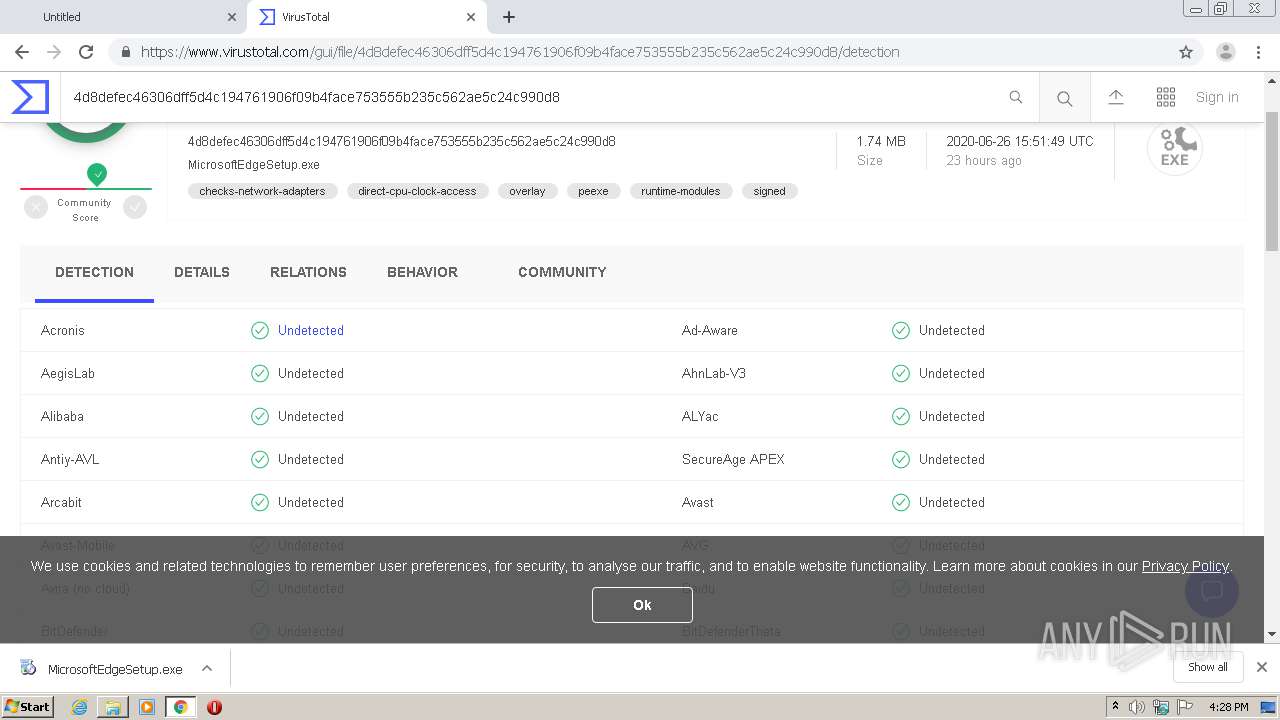Click the direct-cpu-clock-access tag
Screen dimensions: 1280x720
(417, 191)
